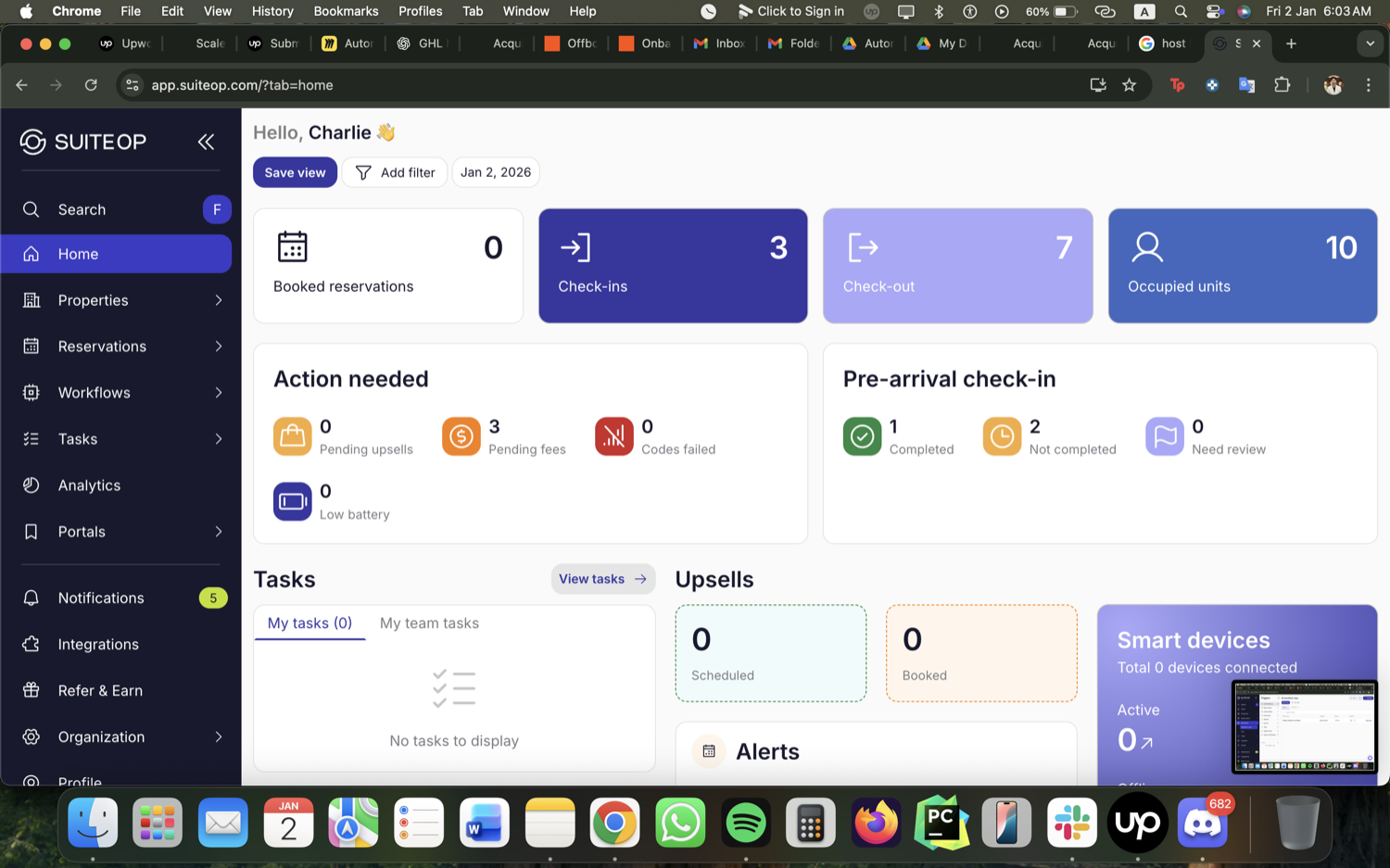
Task: Click the Organization gear icon
Action: point(32,737)
